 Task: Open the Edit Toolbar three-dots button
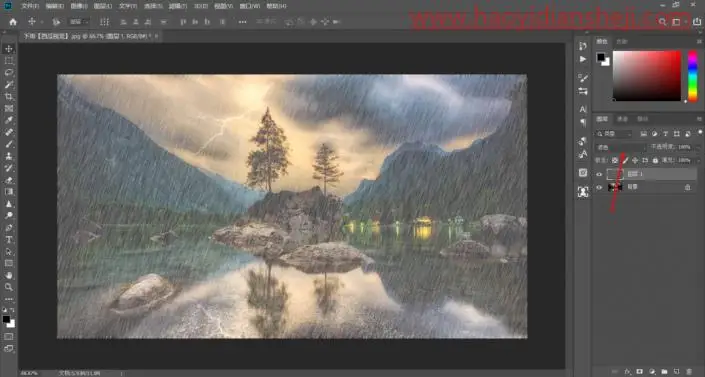click(x=9, y=299)
